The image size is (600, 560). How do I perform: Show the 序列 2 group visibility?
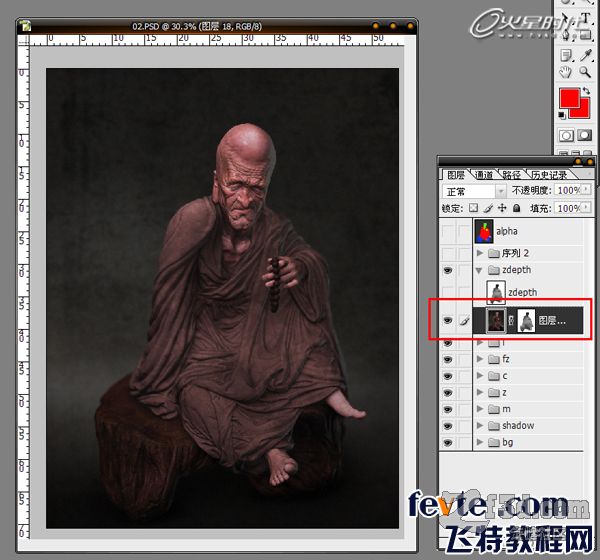[448, 253]
